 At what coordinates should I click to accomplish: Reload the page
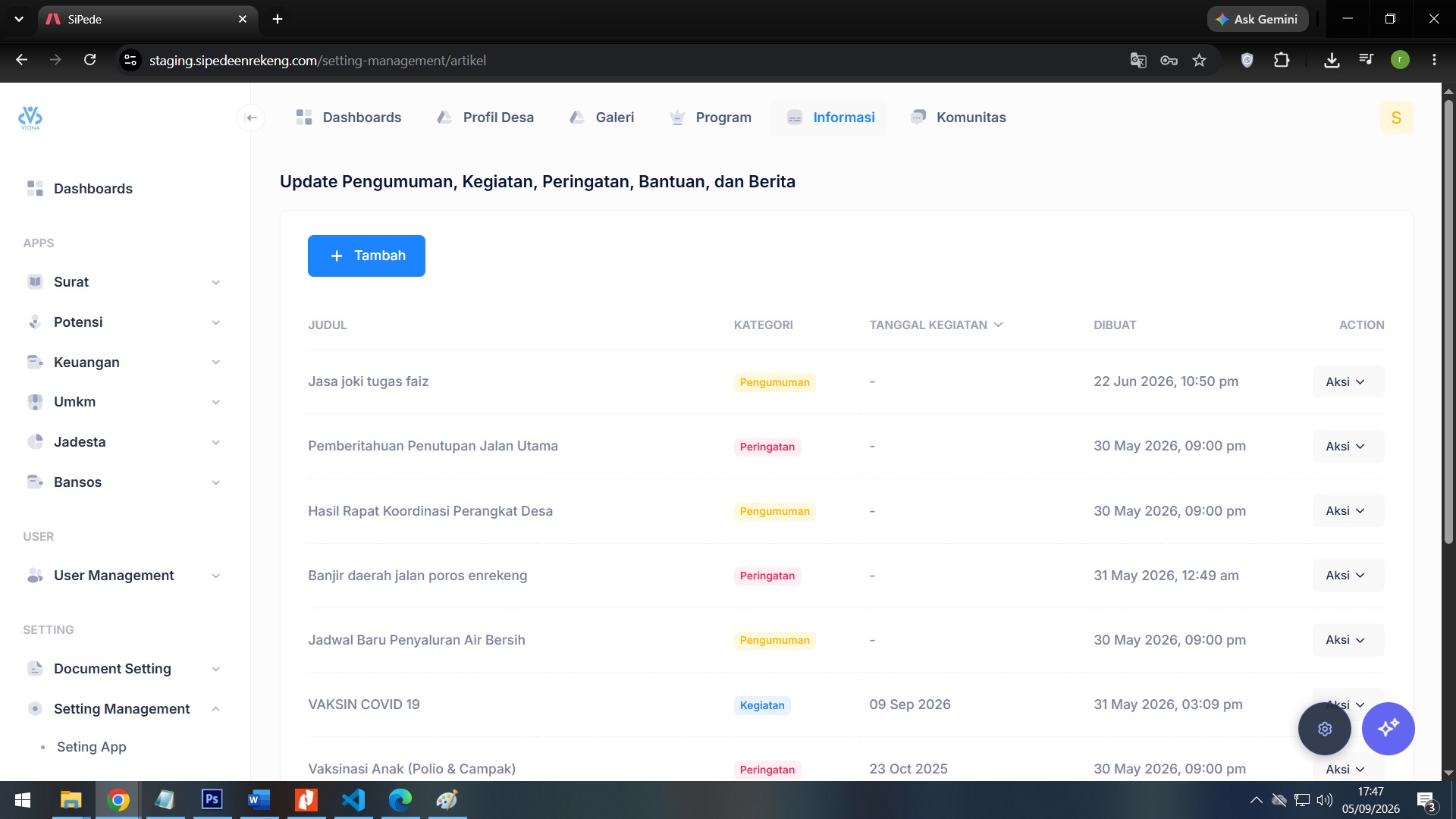pos(89,60)
